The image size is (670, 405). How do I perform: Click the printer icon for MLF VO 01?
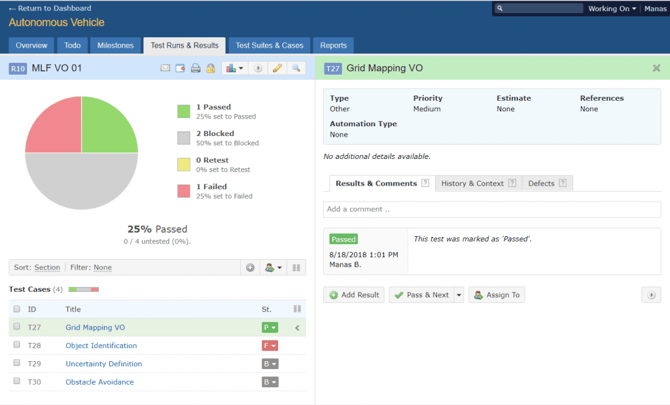(196, 68)
